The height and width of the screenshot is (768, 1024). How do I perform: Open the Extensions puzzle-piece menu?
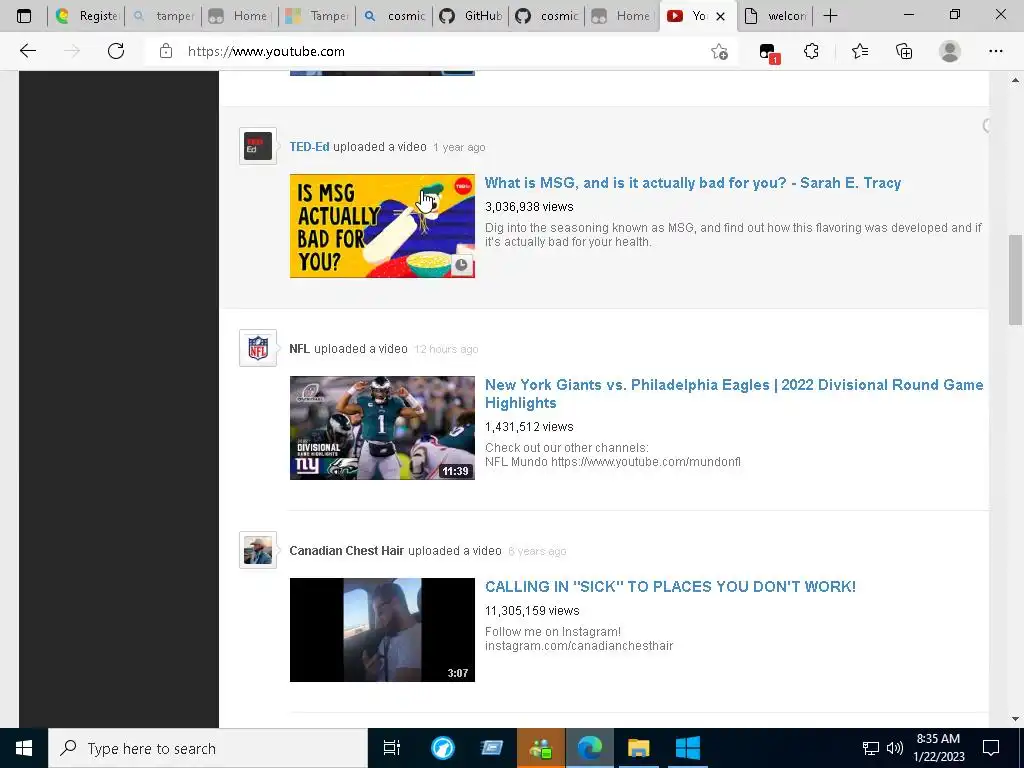click(x=811, y=51)
